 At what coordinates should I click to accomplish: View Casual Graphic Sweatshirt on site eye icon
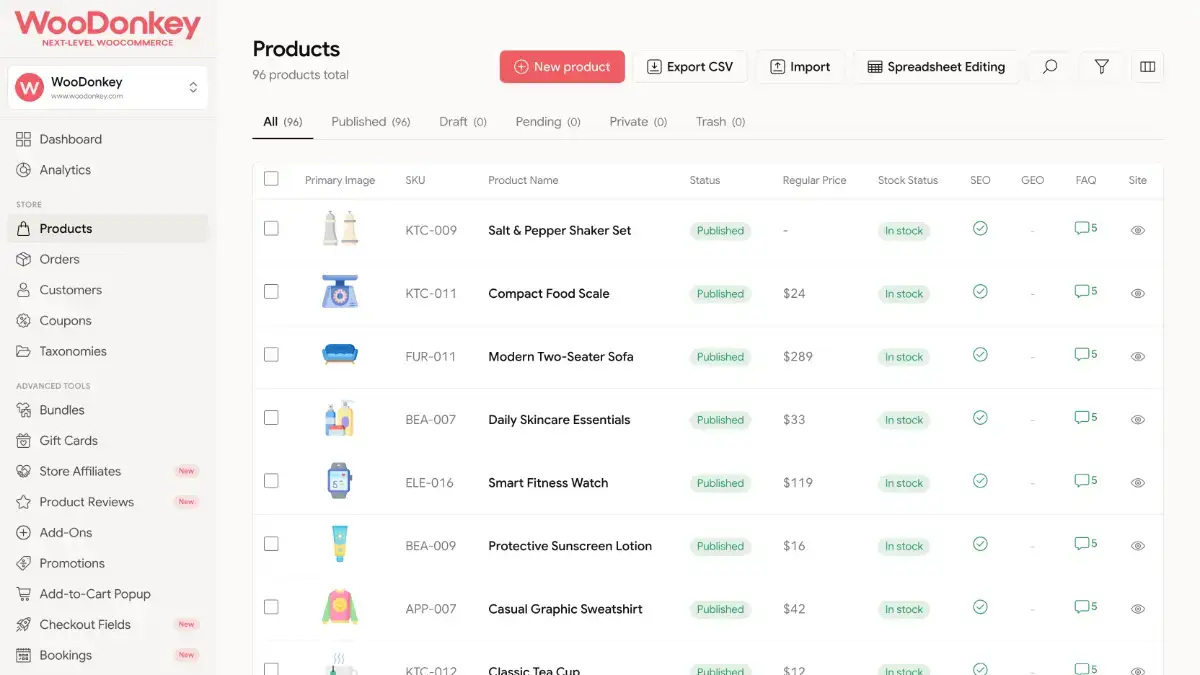point(1137,609)
